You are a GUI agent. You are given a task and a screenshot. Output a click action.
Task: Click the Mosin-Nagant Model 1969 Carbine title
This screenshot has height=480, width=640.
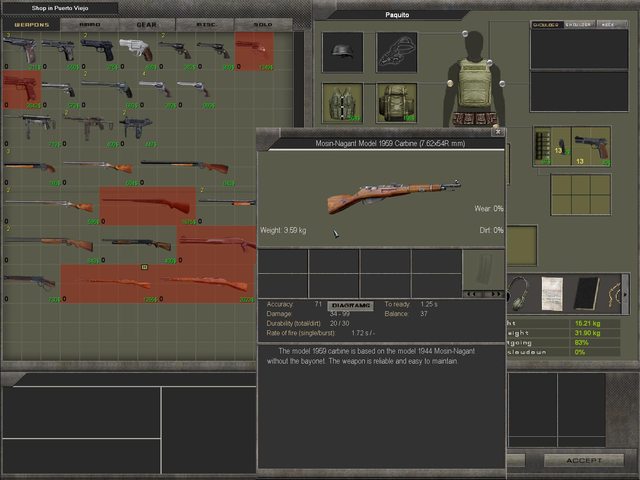point(390,143)
